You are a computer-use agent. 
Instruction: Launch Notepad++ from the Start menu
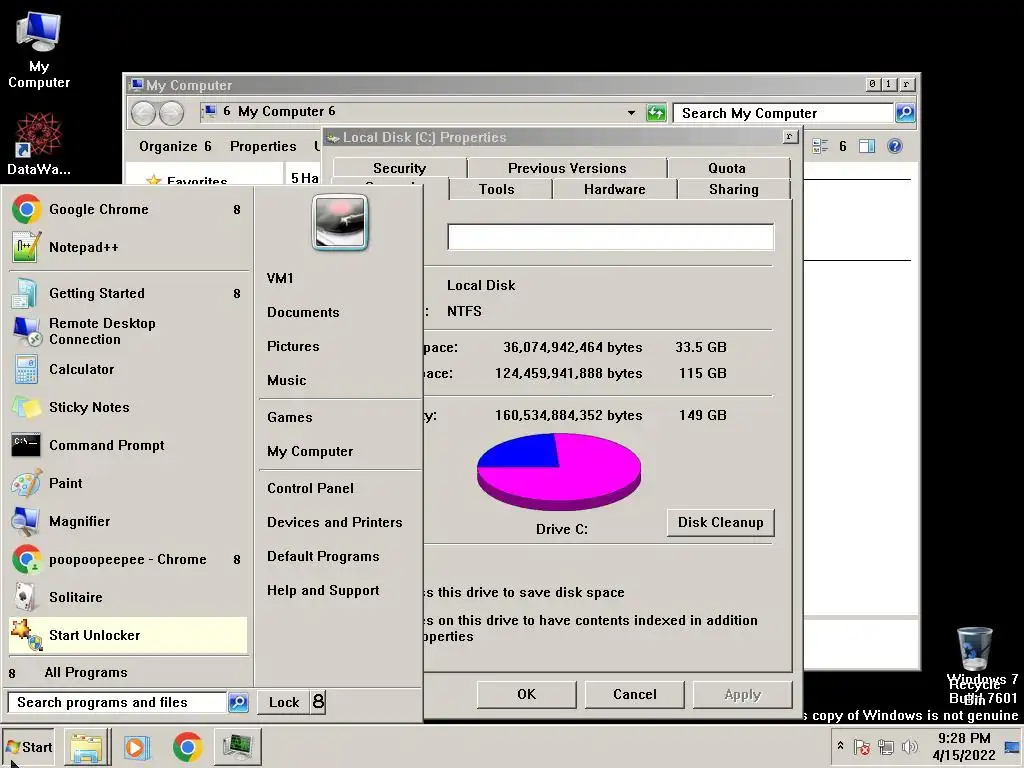[x=128, y=248]
